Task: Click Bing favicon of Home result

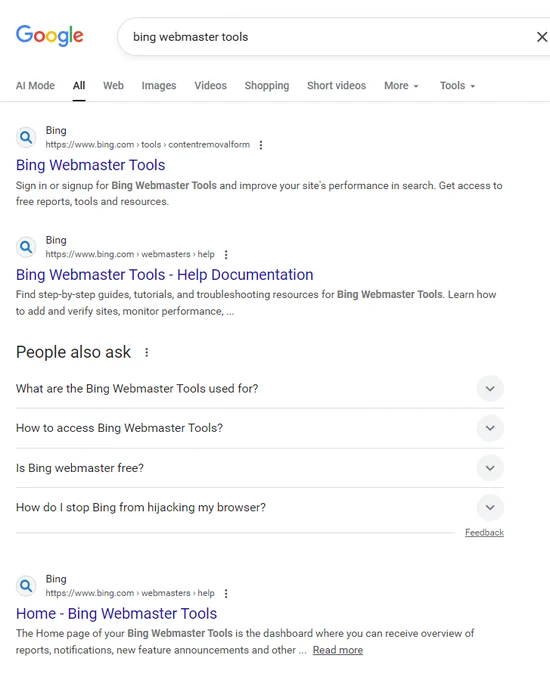Action: 26,586
